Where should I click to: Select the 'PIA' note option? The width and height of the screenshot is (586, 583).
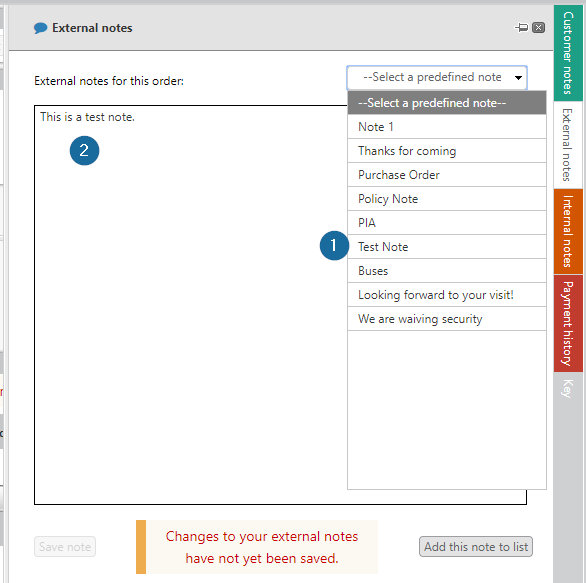pyautogui.click(x=447, y=222)
